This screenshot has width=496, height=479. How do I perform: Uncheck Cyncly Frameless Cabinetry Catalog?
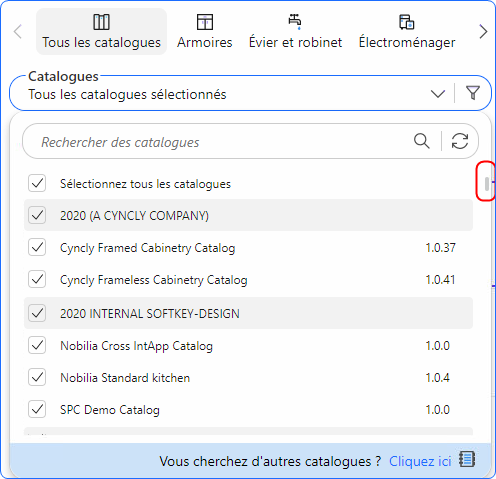tap(37, 279)
